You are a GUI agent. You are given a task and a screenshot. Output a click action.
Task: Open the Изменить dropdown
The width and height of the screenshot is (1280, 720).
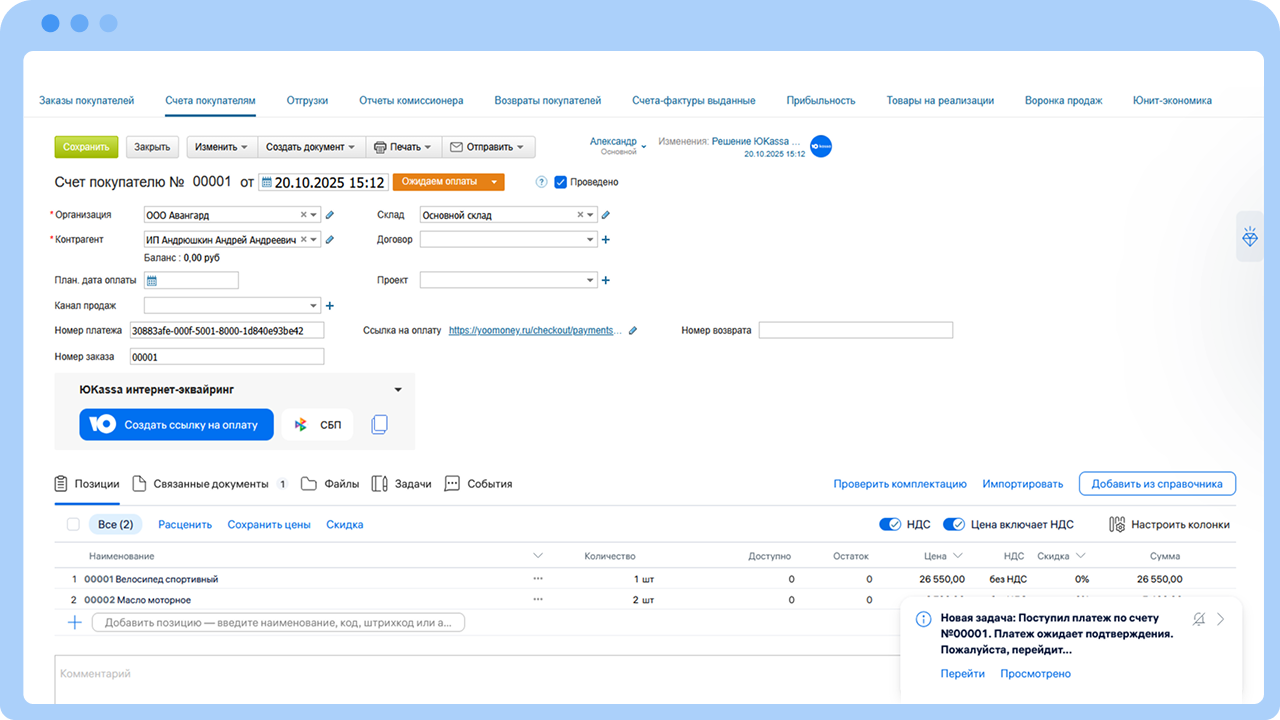click(x=222, y=147)
